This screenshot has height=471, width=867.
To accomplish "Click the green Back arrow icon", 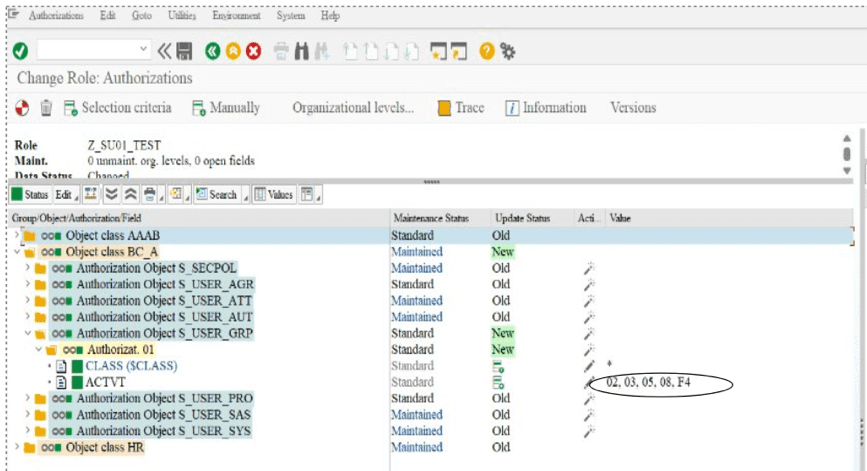I will pos(213,50).
